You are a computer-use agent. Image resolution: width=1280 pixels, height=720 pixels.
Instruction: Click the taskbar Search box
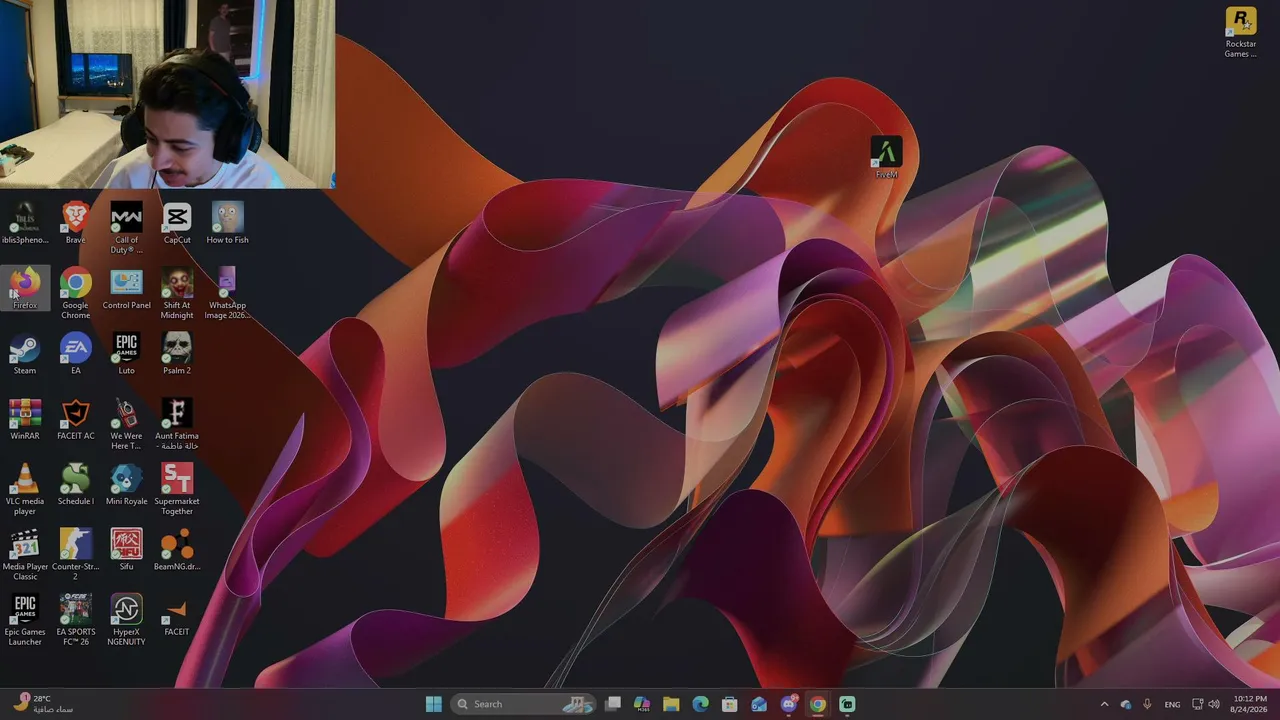coord(523,704)
